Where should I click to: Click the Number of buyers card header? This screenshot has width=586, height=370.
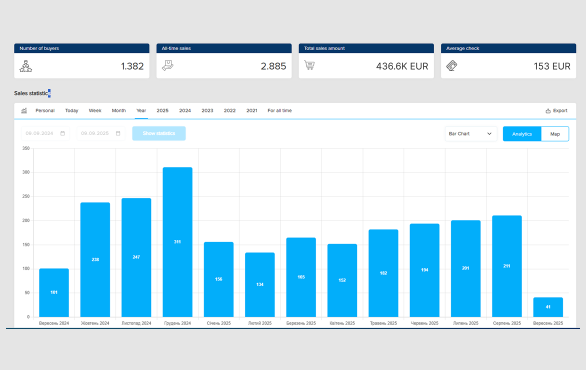click(x=81, y=48)
